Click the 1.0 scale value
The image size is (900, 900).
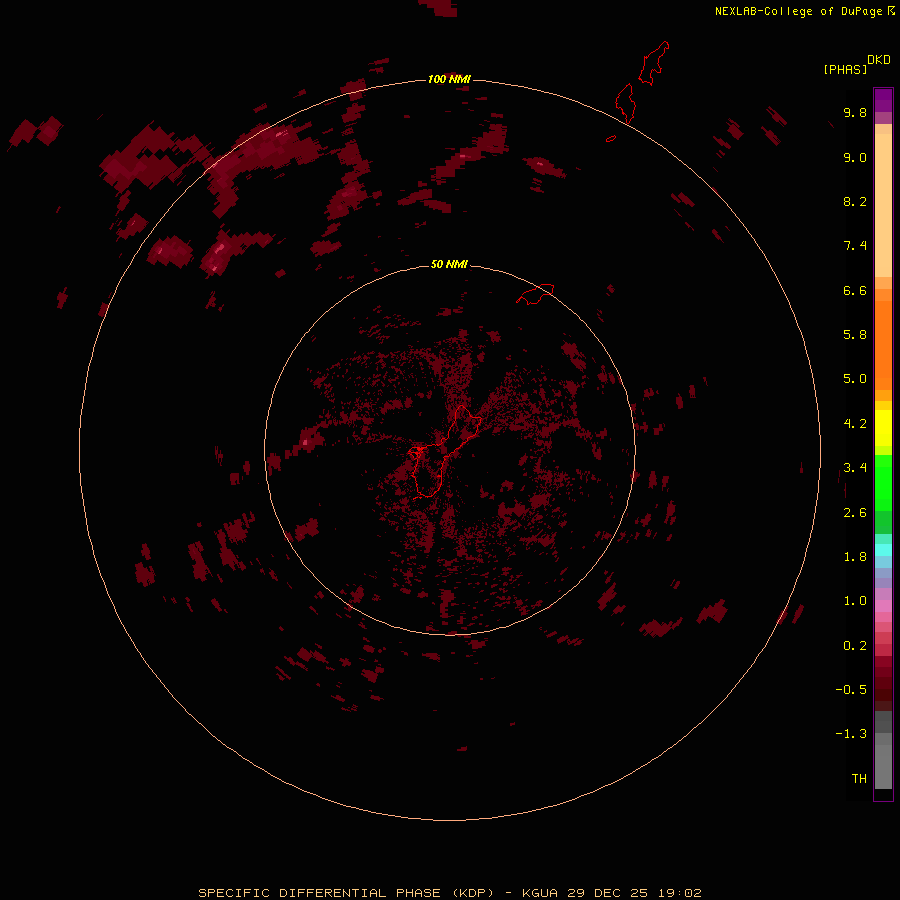pyautogui.click(x=855, y=601)
